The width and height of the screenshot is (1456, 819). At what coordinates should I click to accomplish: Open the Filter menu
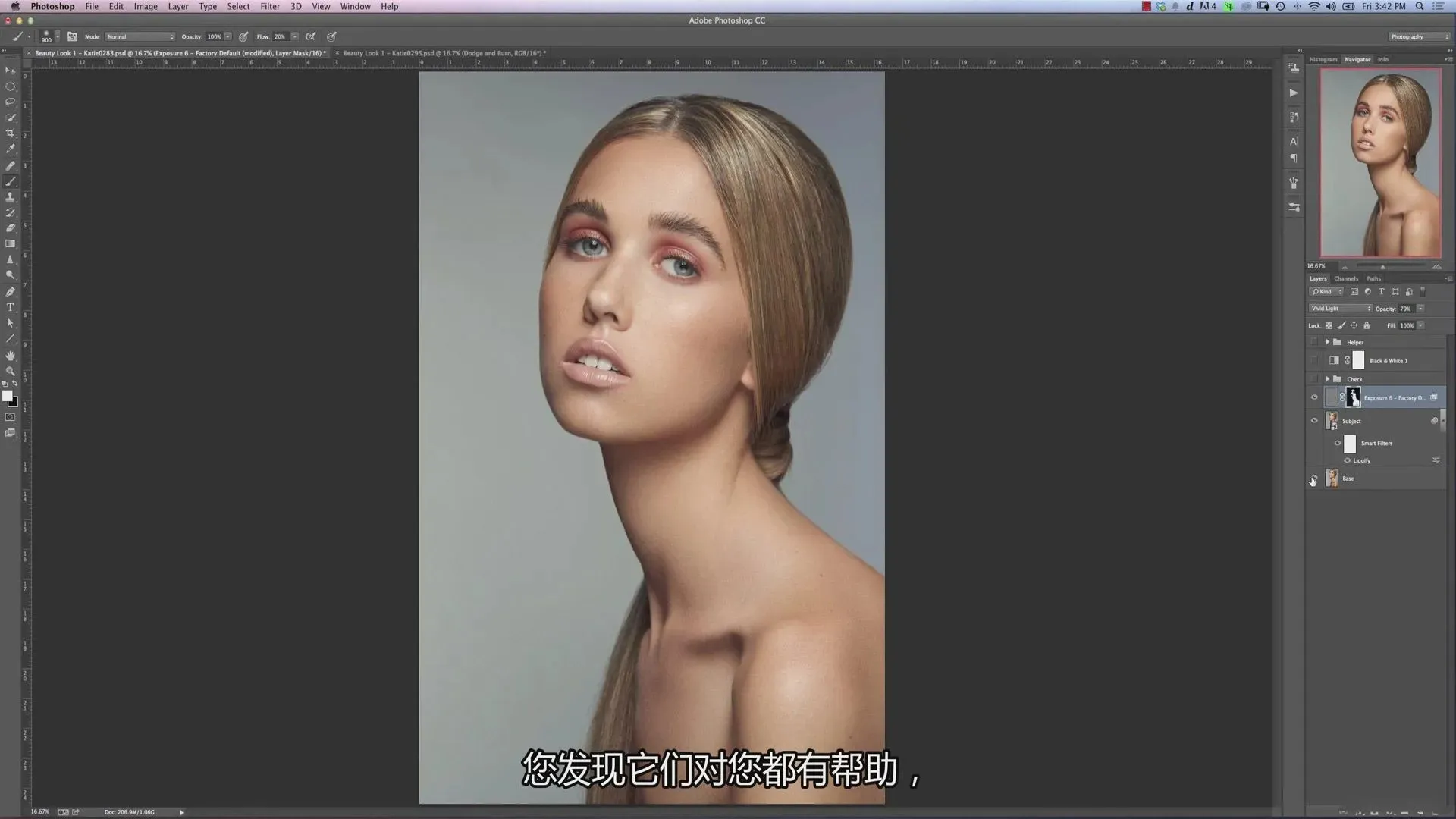click(x=270, y=6)
